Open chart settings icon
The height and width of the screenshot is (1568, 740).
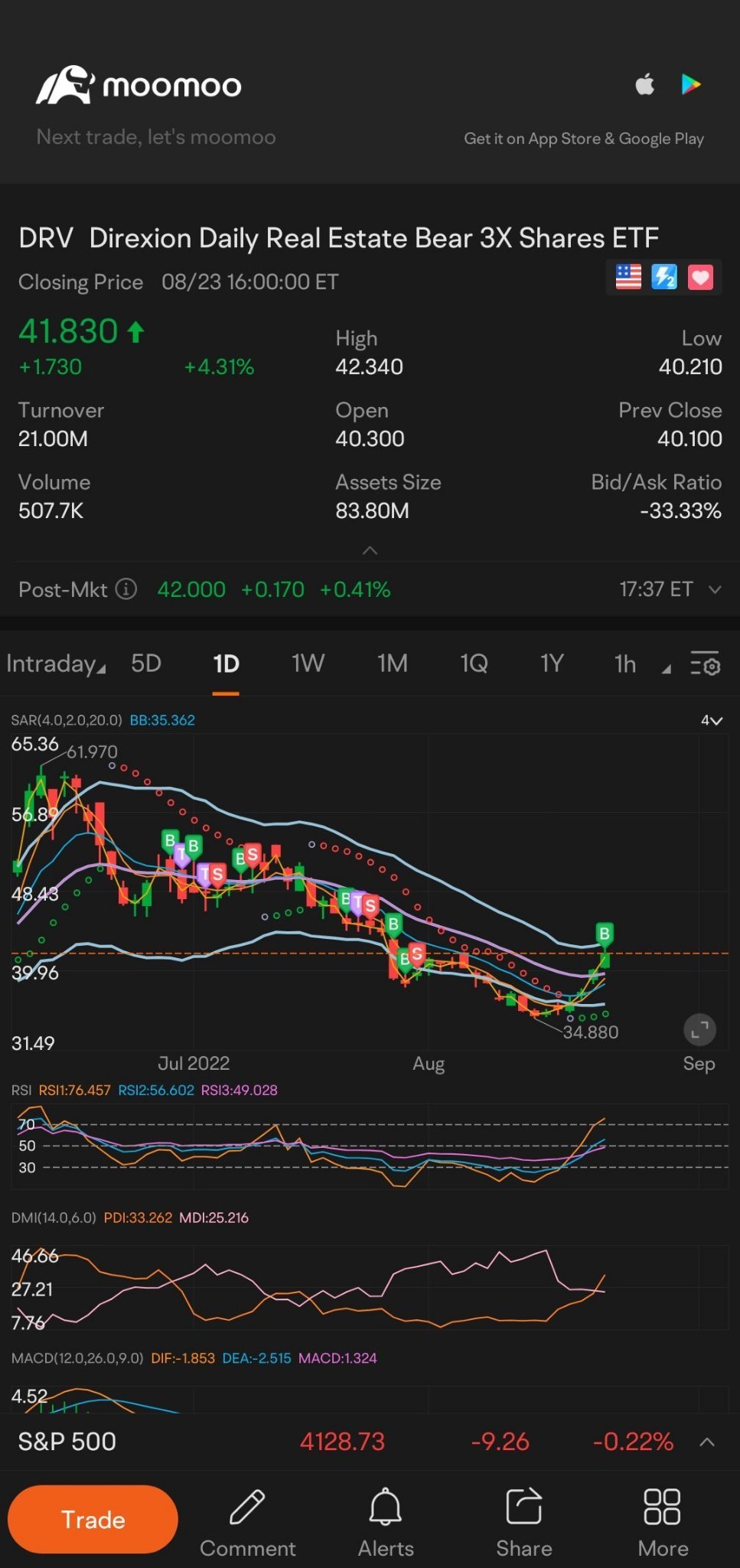(705, 663)
